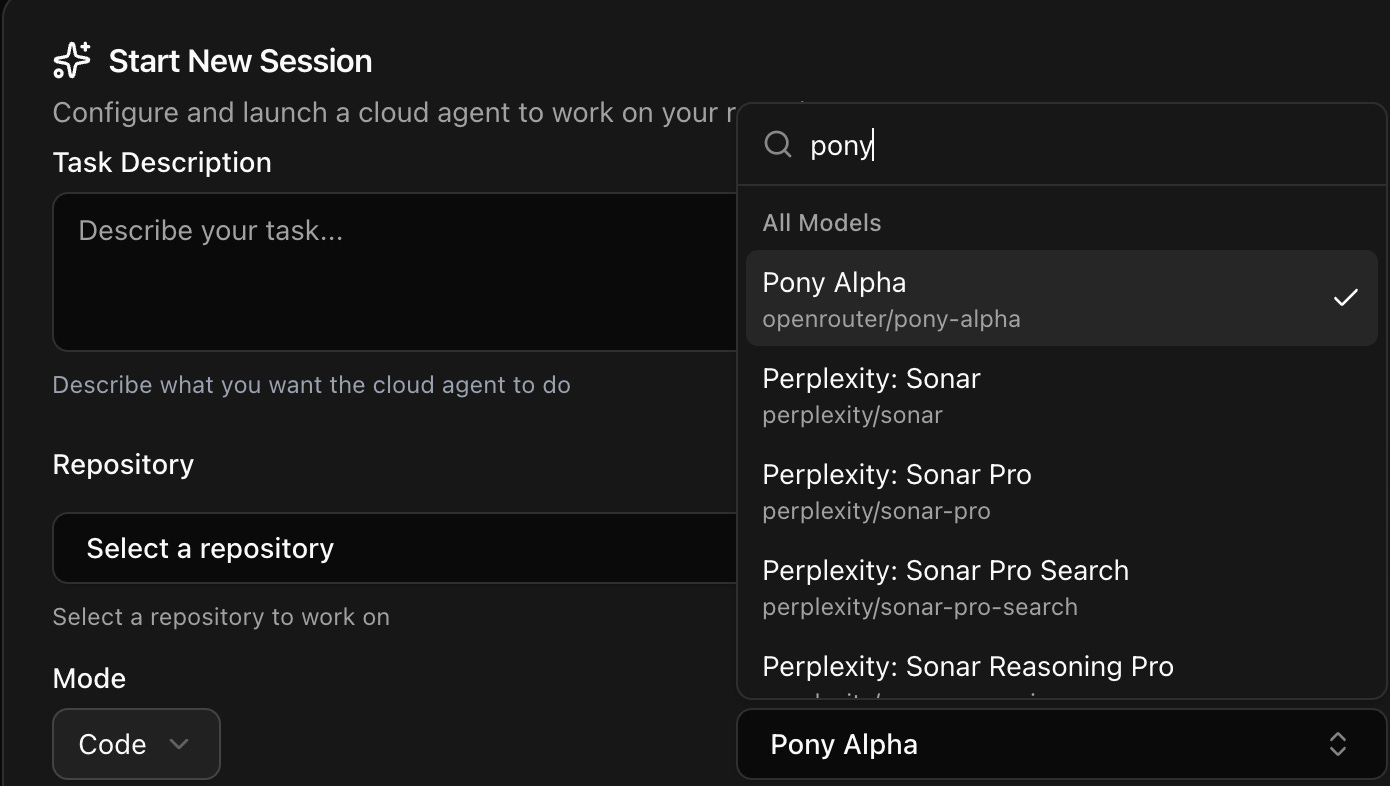The image size is (1390, 786).
Task: Click the Repository field label
Action: click(123, 465)
